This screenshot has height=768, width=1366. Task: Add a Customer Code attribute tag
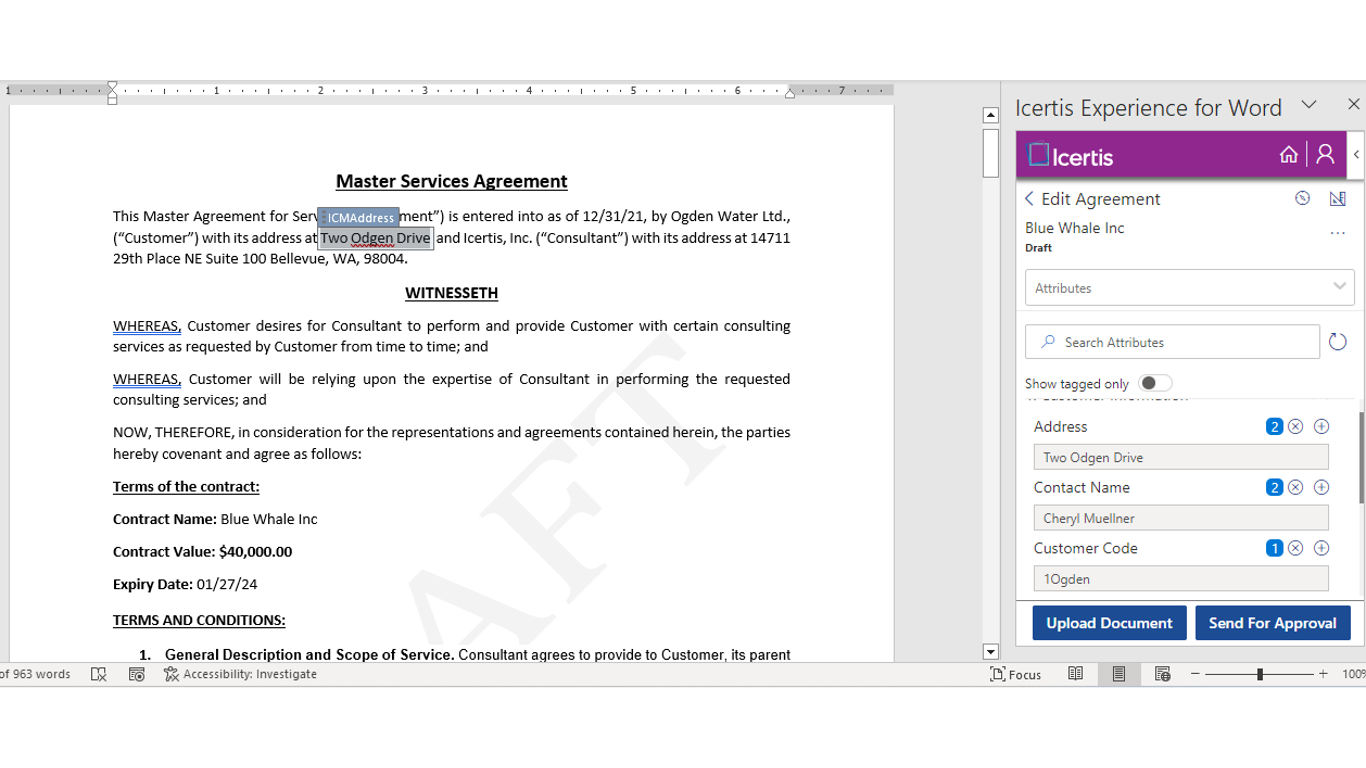tap(1321, 548)
